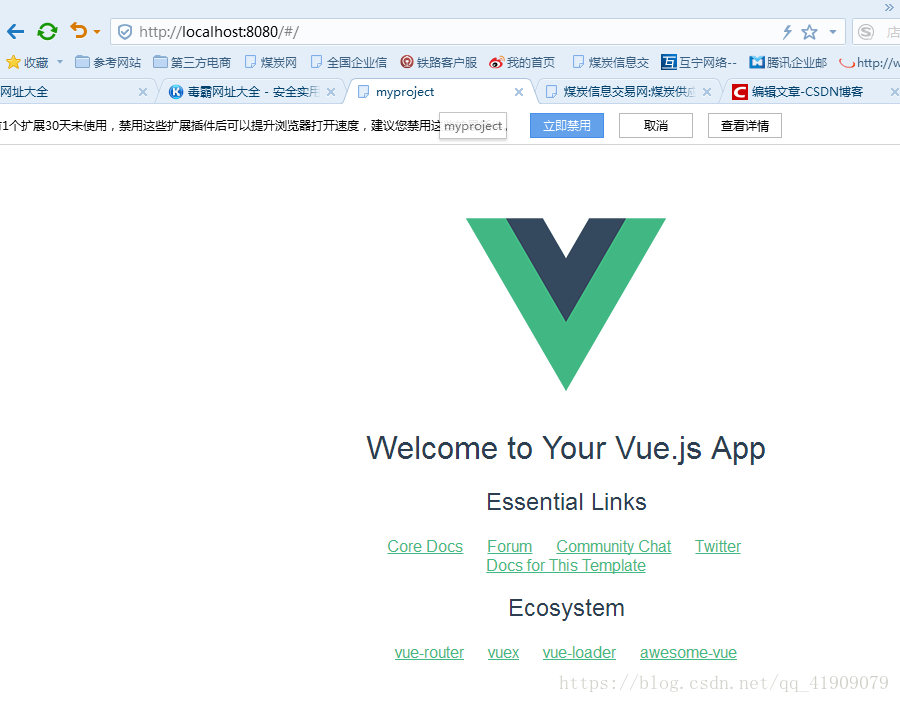Screen dimensions: 900x703
Task: Open the 互宁网络 bookmark
Action: coord(699,62)
